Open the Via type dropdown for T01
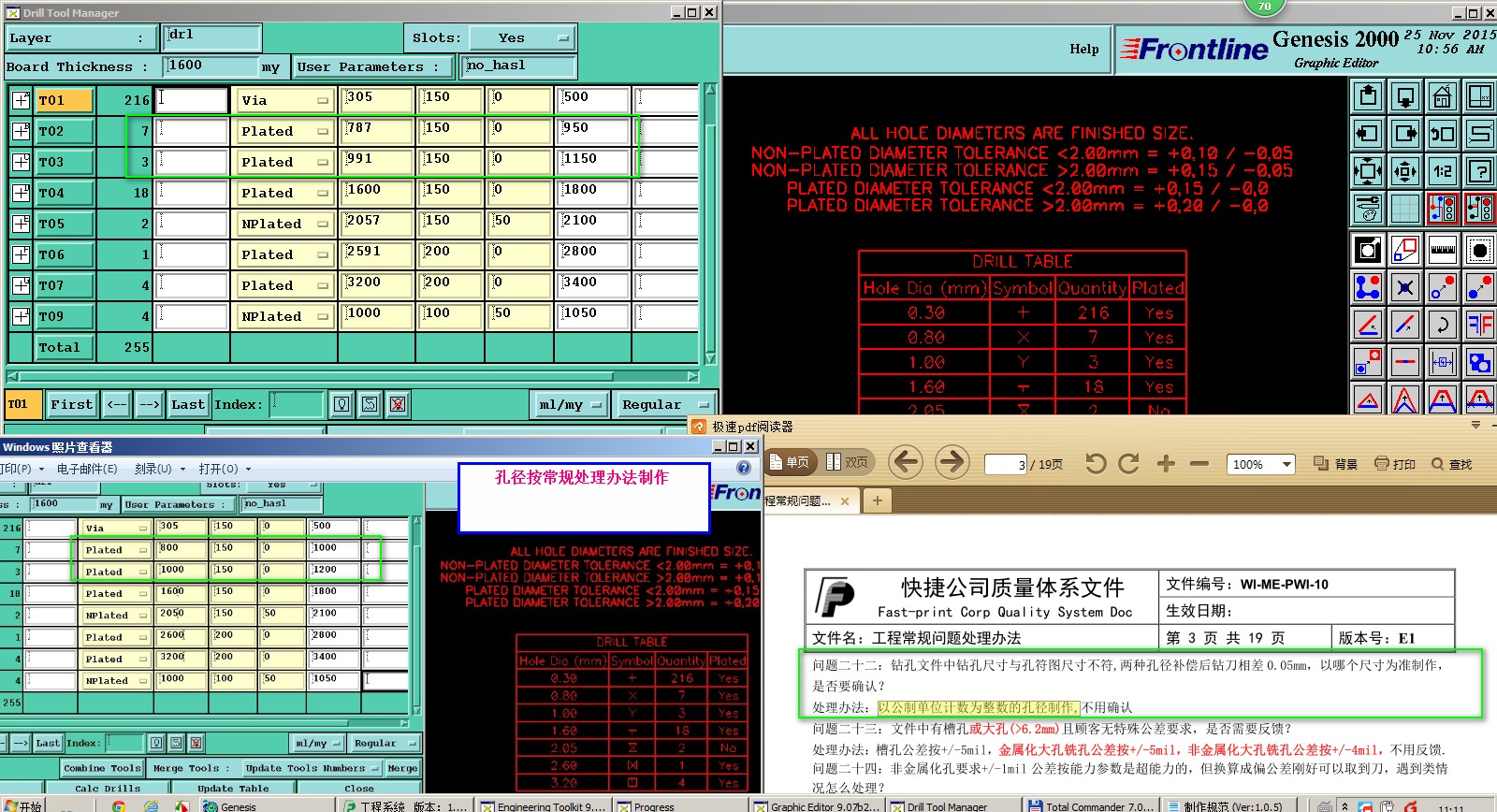1497x812 pixels. tap(284, 100)
